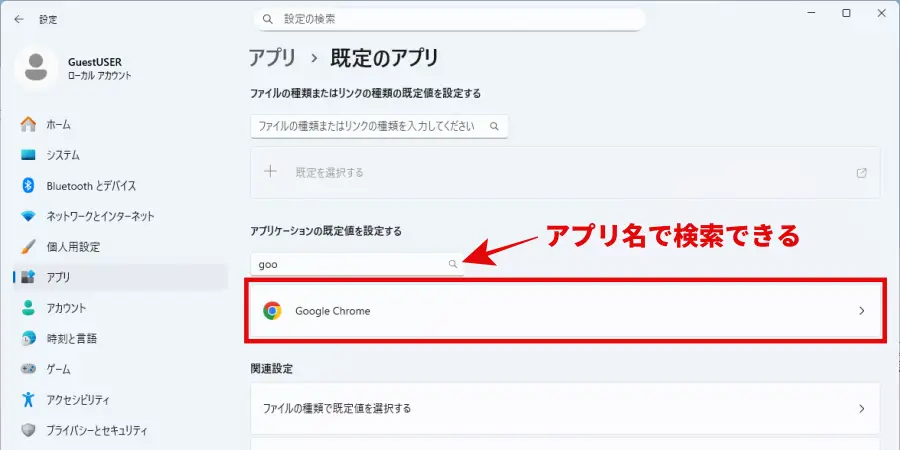Click the Bluetooth icon in the sidebar
The image size is (900, 450).
pyautogui.click(x=28, y=185)
